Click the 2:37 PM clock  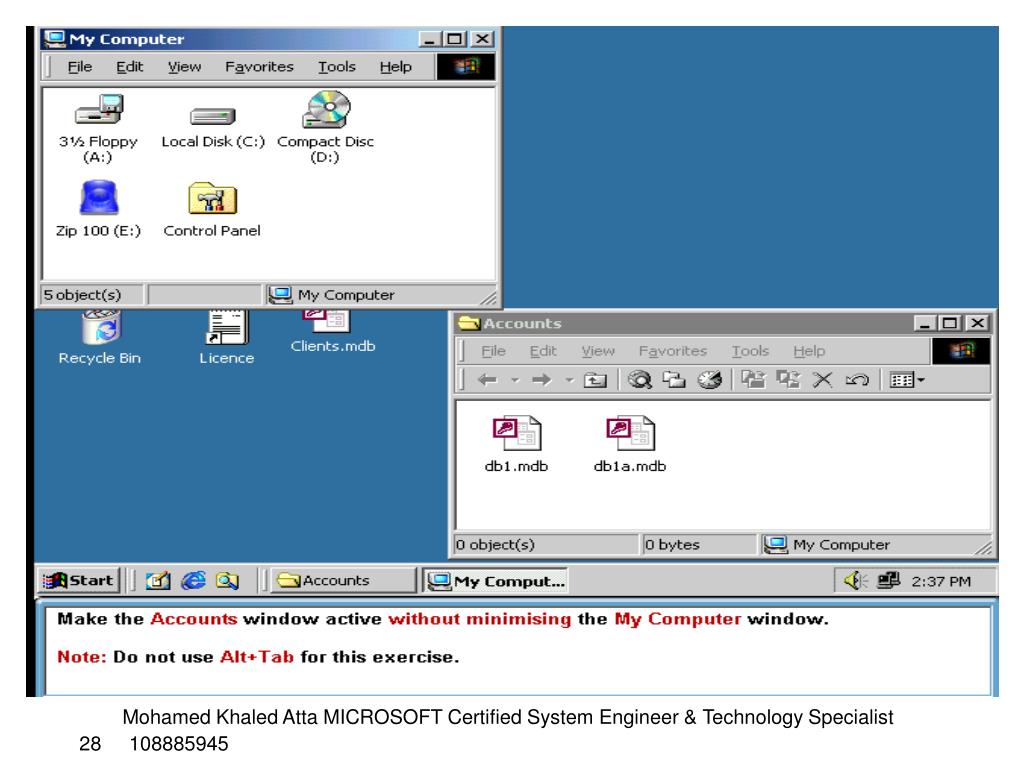click(941, 581)
